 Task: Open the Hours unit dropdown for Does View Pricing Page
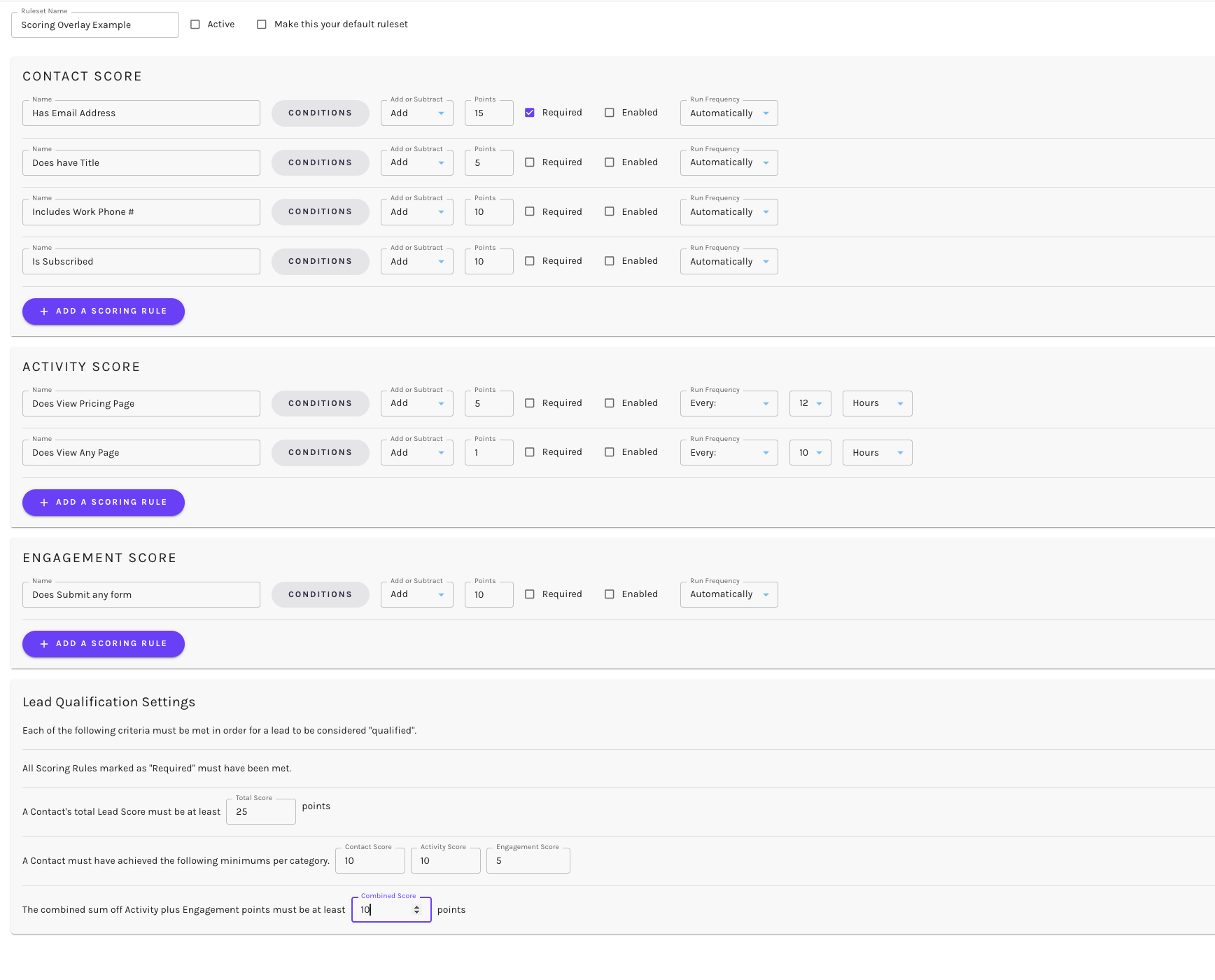pyautogui.click(x=876, y=403)
